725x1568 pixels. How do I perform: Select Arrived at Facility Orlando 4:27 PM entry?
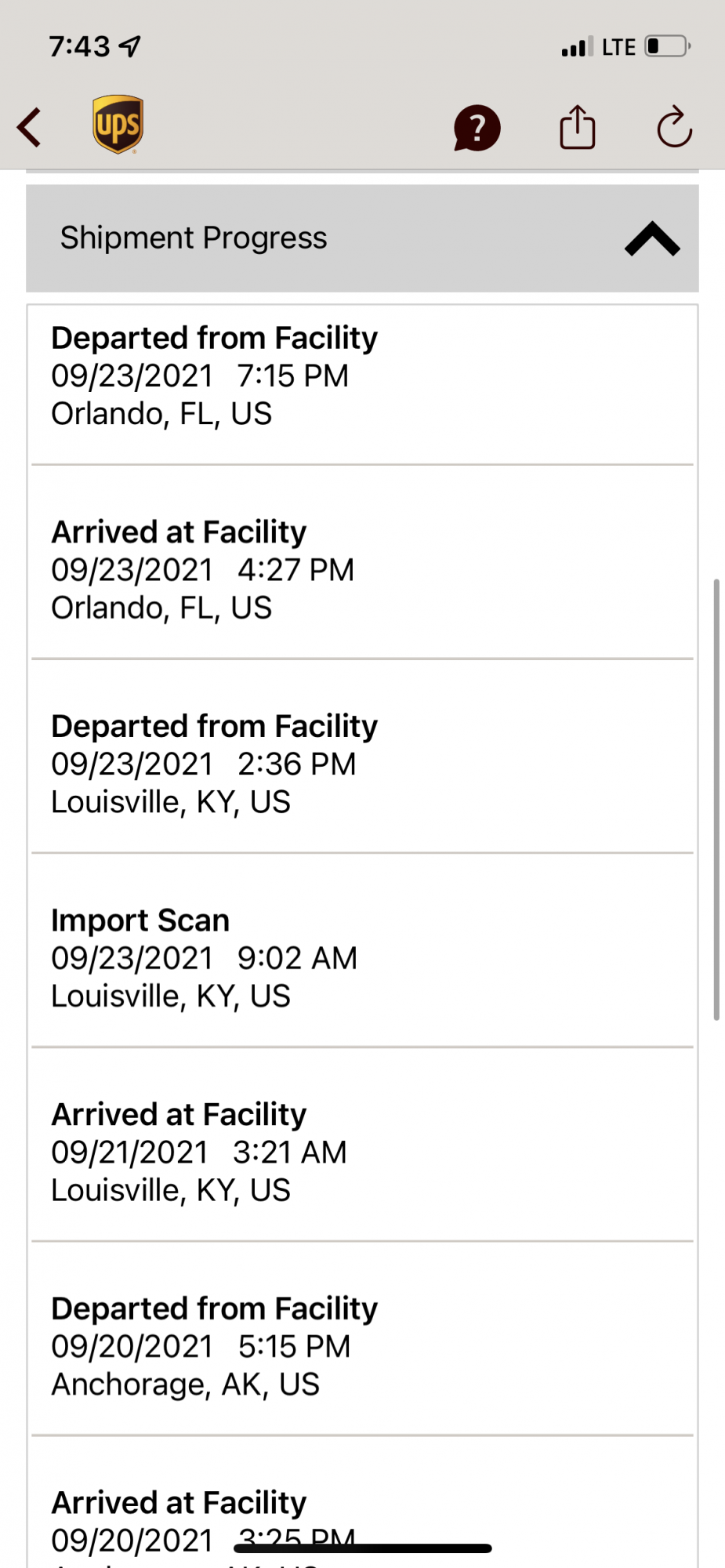pyautogui.click(x=362, y=562)
